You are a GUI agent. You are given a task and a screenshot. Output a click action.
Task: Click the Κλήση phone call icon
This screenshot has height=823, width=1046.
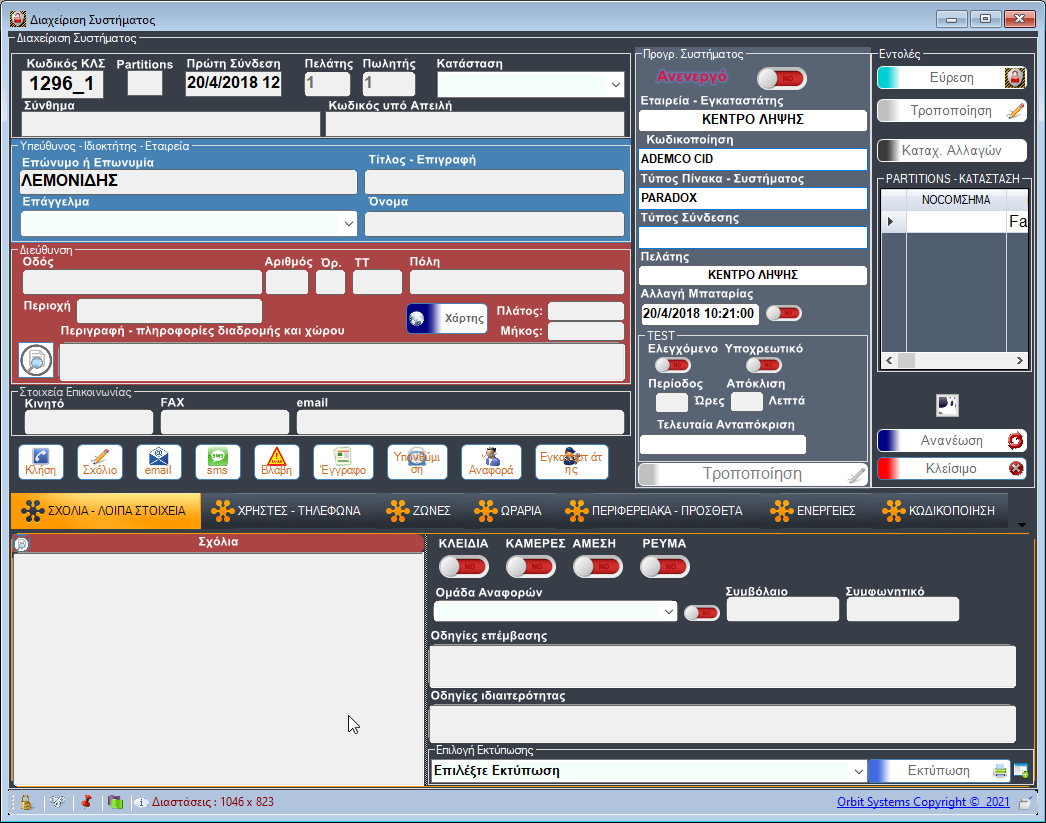pos(41,462)
